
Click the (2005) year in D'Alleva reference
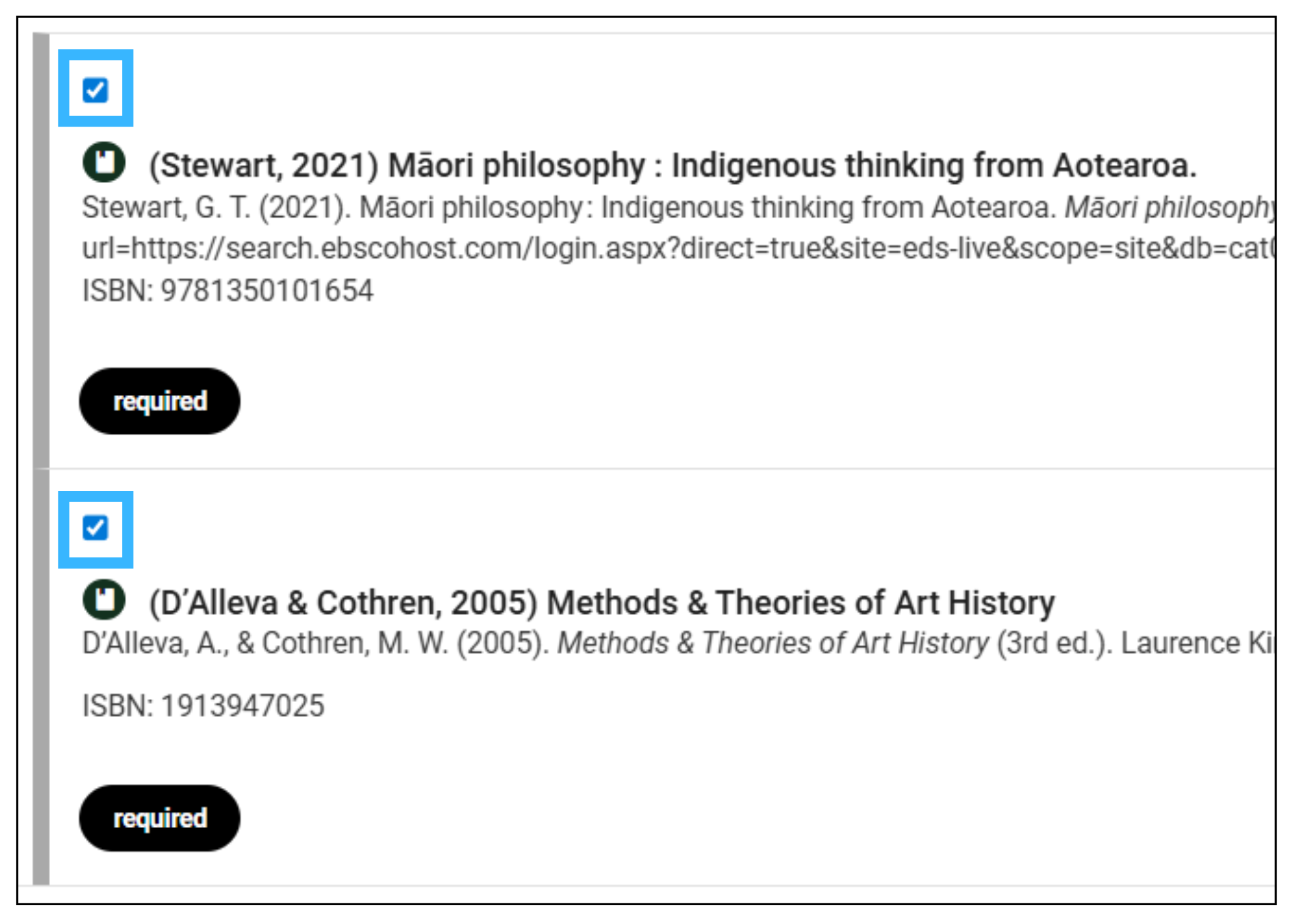pos(503,643)
